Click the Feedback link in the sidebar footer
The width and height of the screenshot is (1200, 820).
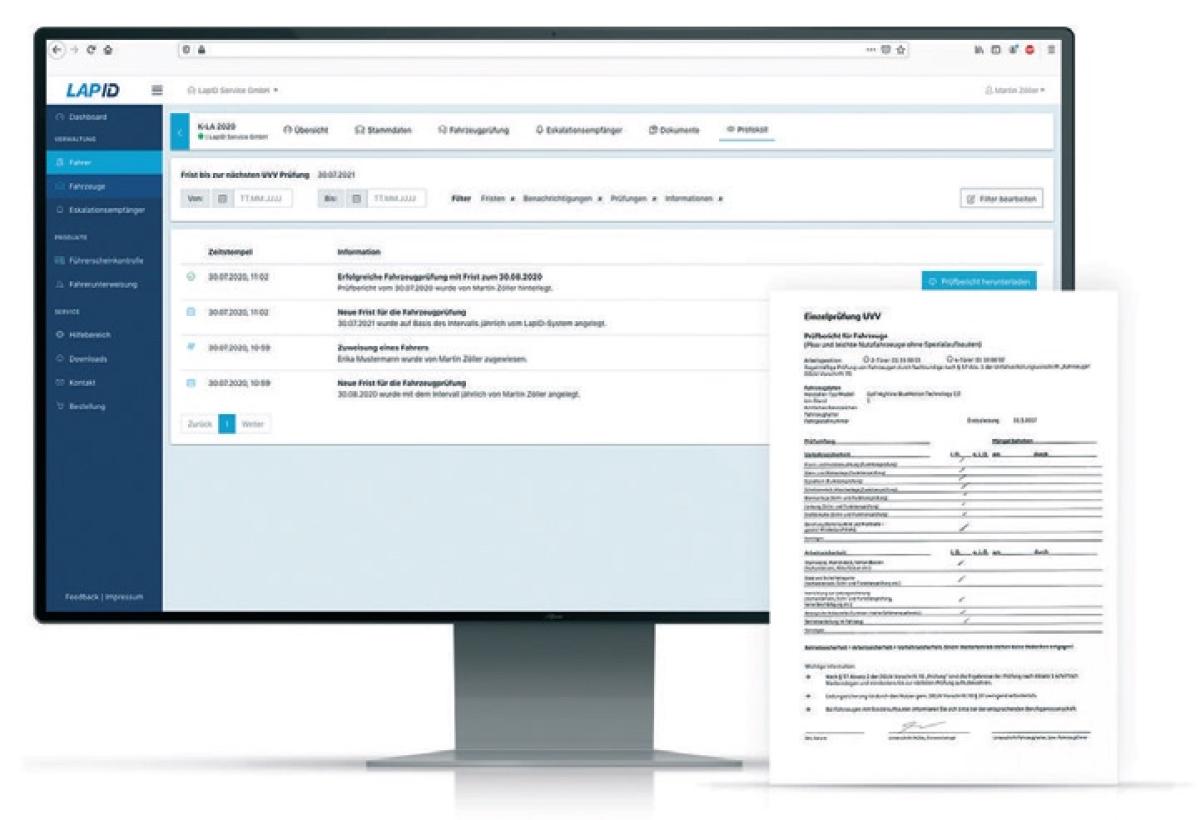(81, 597)
